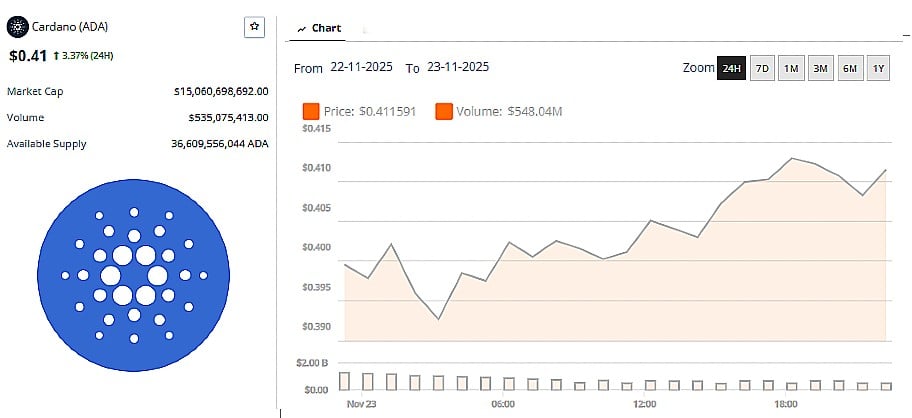The width and height of the screenshot is (912, 418).
Task: Click the 06:00 time axis label
Action: pyautogui.click(x=503, y=404)
